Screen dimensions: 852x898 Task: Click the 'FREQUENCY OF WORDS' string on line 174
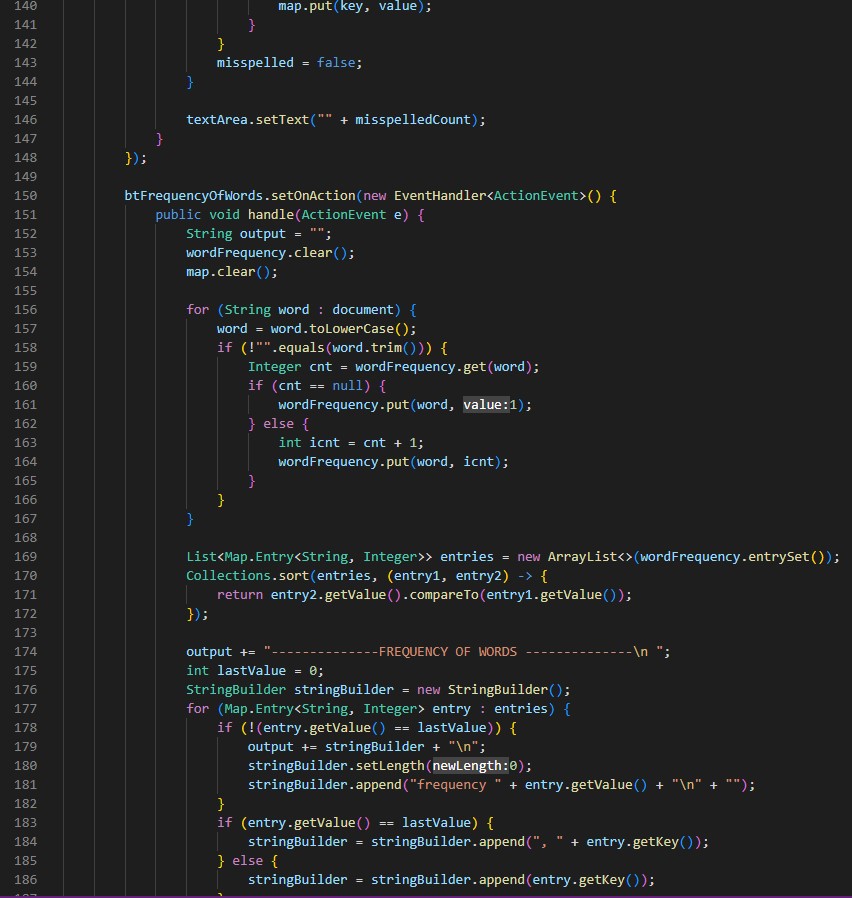click(x=448, y=652)
